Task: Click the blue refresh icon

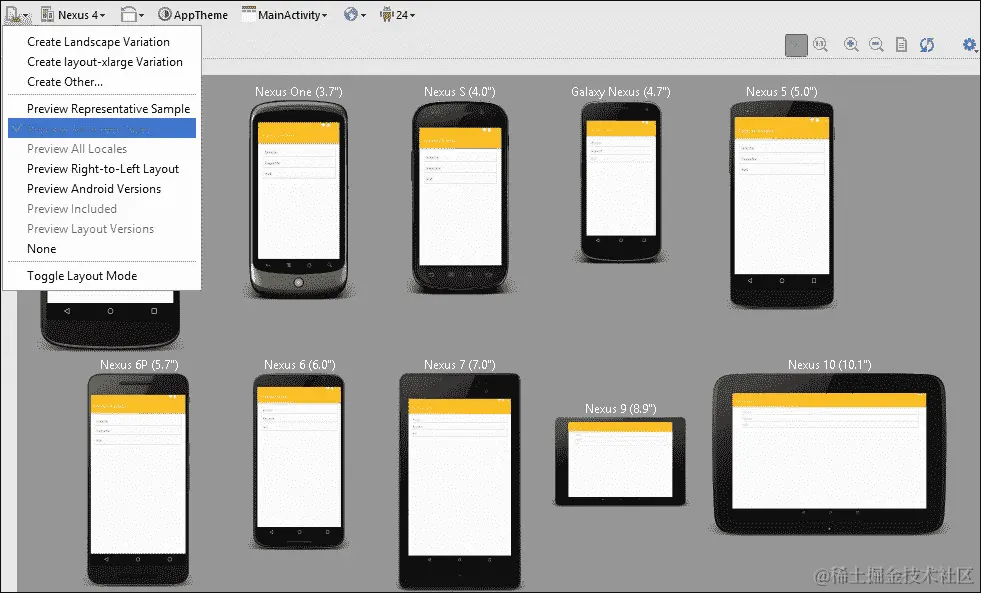Action: click(927, 44)
